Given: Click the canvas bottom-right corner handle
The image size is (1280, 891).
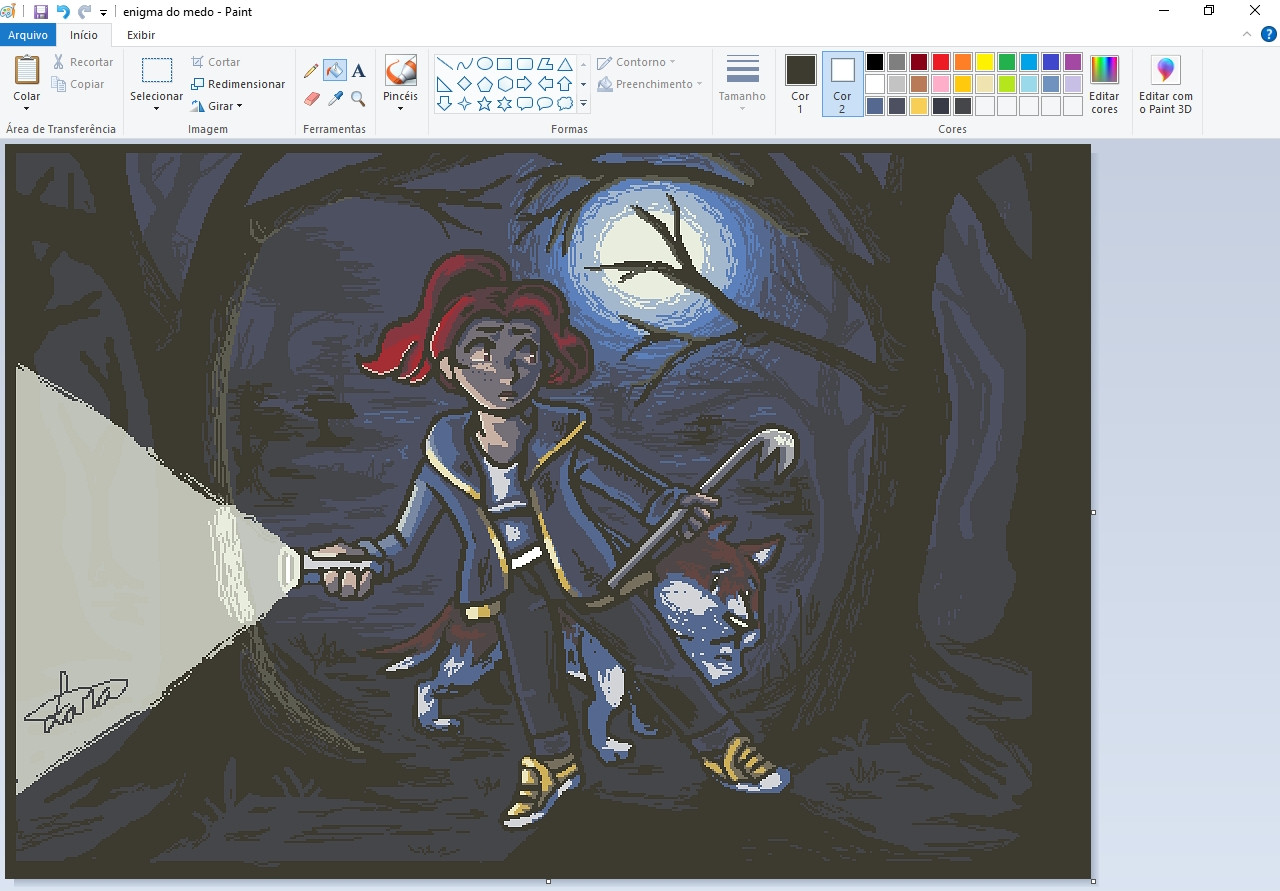Looking at the screenshot, I should pyautogui.click(x=1093, y=881).
